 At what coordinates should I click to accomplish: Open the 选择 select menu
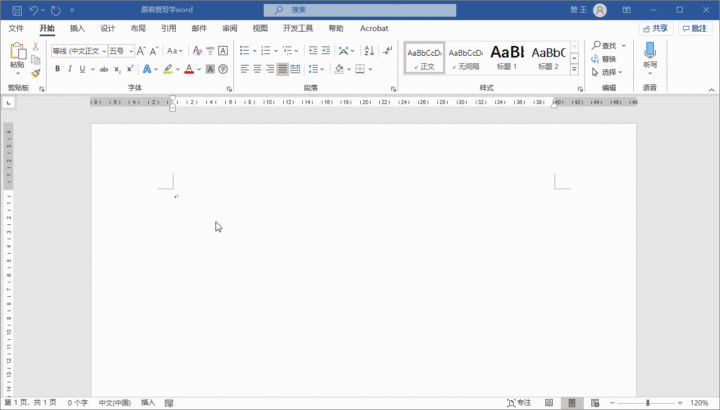click(x=607, y=73)
